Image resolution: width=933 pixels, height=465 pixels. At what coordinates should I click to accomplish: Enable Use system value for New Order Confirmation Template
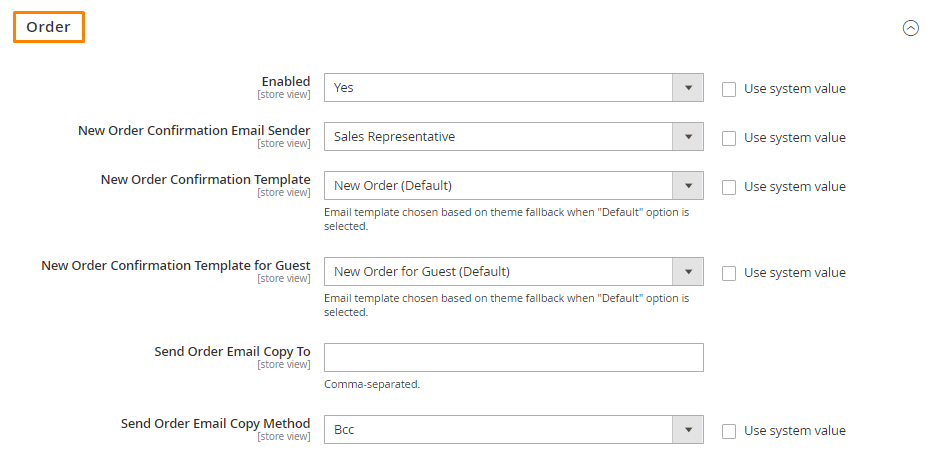pyautogui.click(x=729, y=187)
